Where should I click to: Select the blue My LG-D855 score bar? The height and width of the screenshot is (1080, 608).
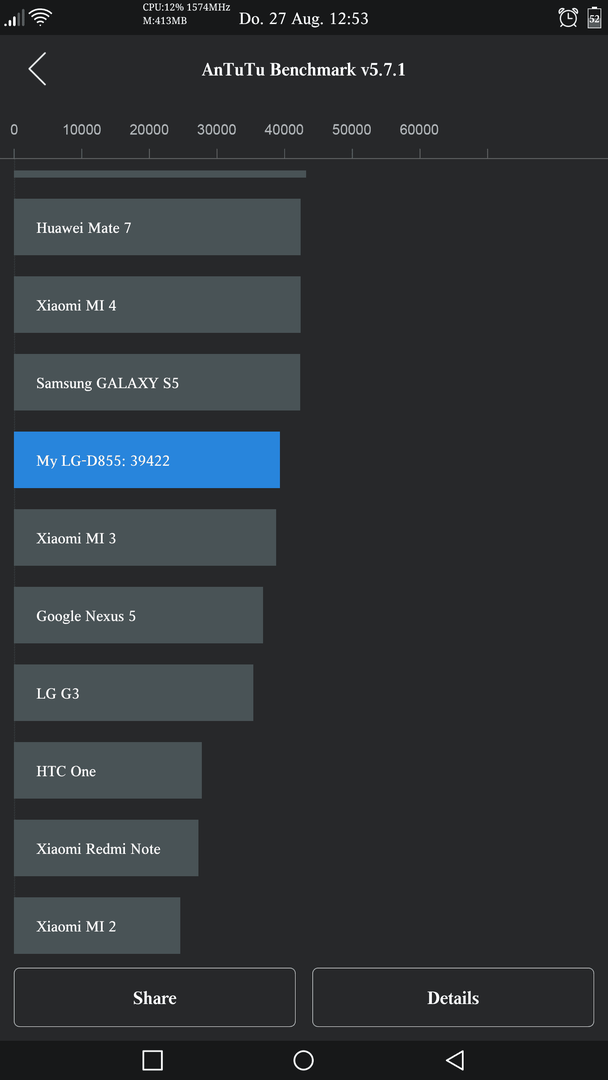[x=147, y=460]
